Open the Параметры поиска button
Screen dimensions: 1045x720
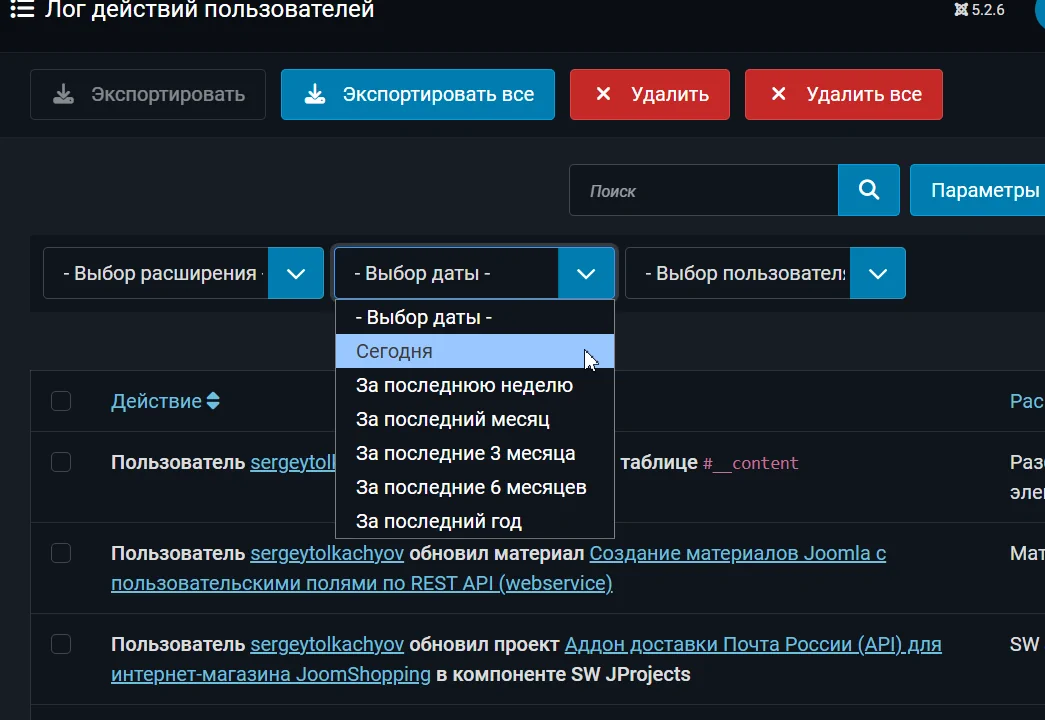pyautogui.click(x=980, y=190)
